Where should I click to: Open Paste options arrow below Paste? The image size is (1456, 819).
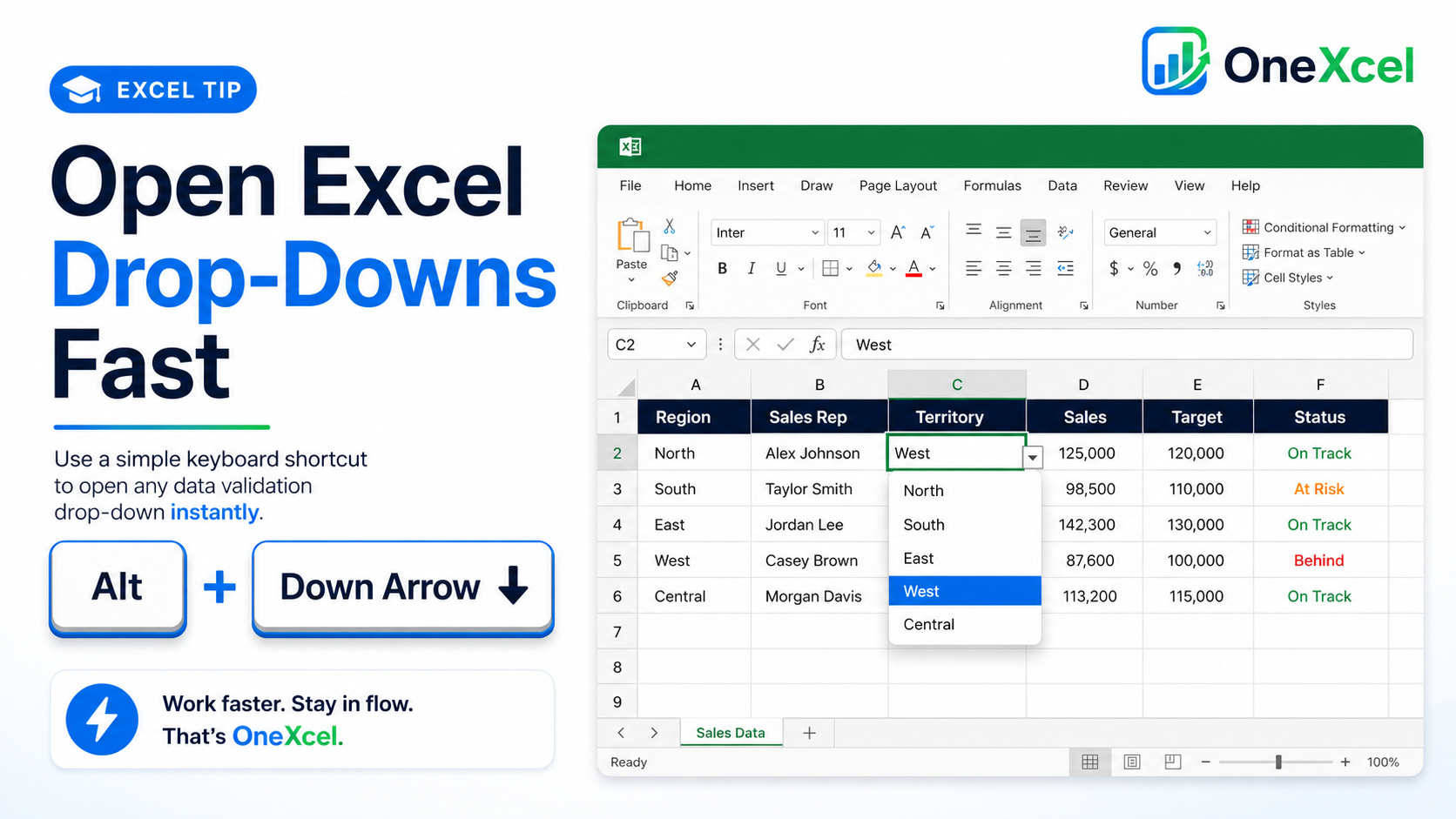point(631,280)
